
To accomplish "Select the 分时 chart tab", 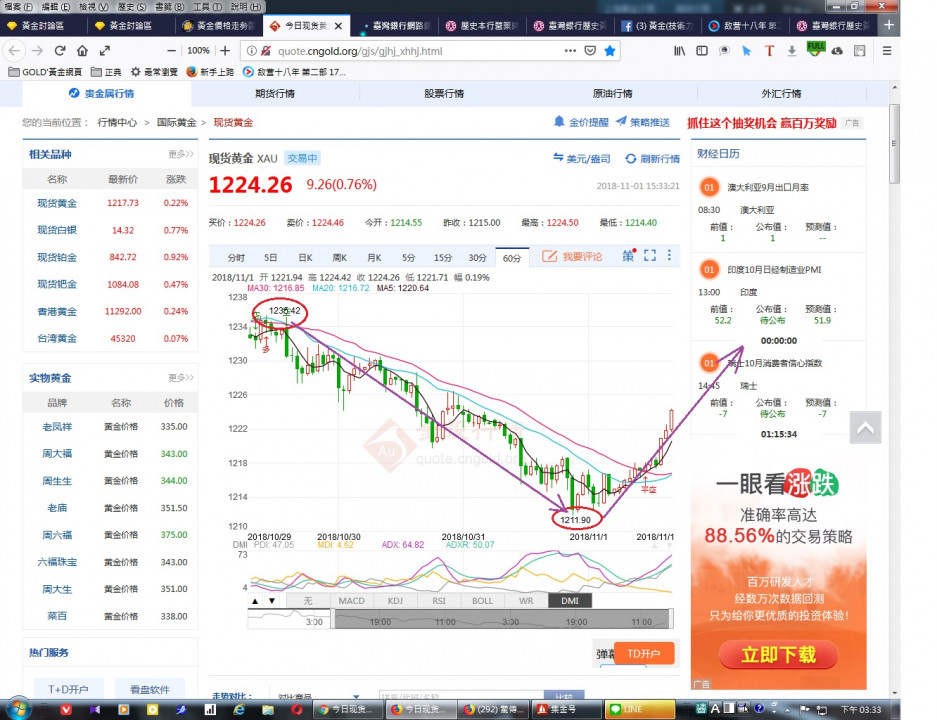I will coord(236,258).
